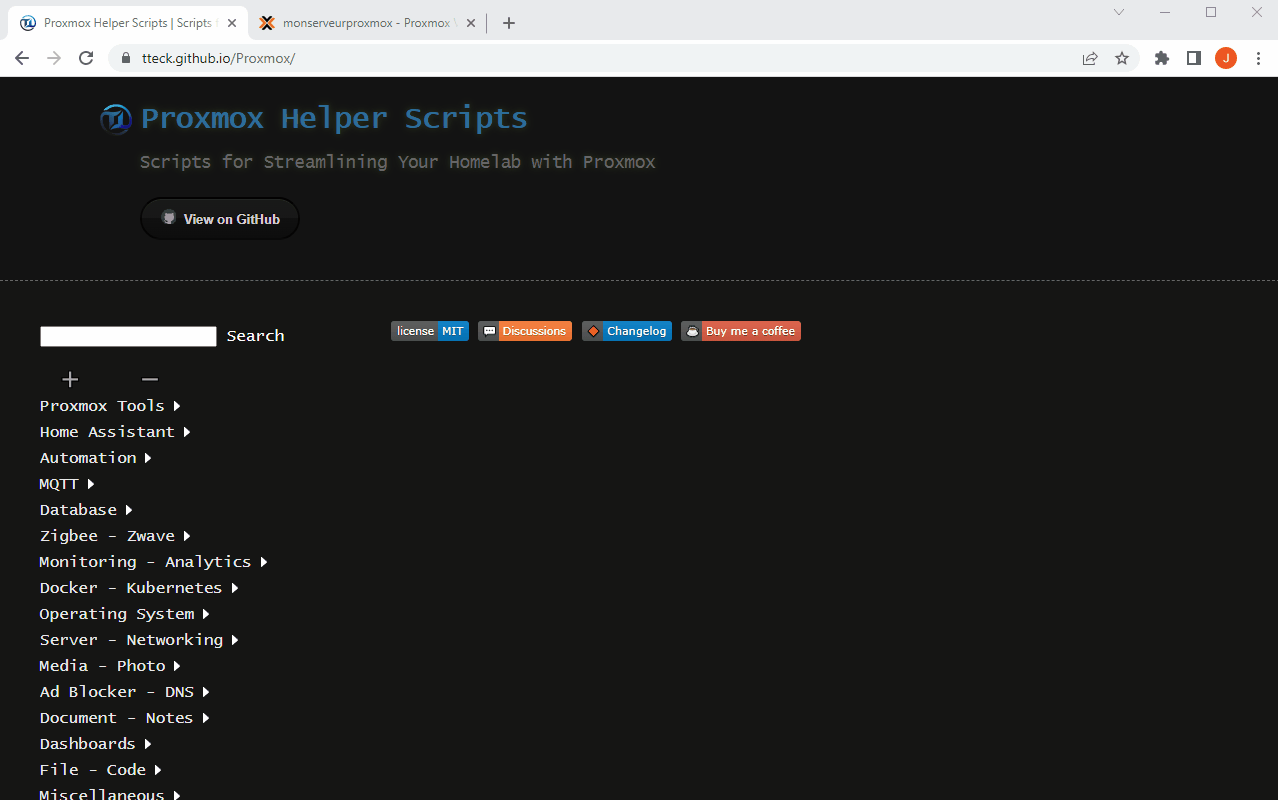Open the Chrome side panel icon
The width and height of the screenshot is (1278, 800).
coord(1193,58)
